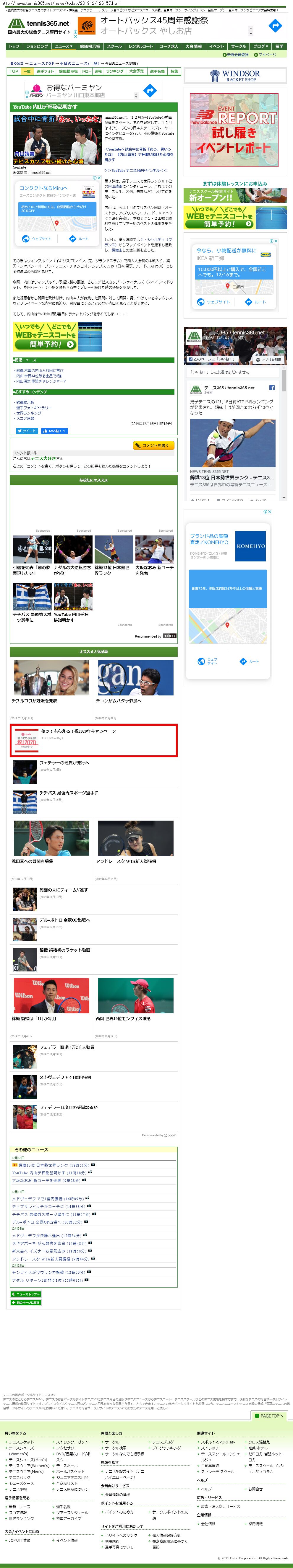
Task: Open the フェデラーの硬貨が発行へ article
Action: (64, 762)
